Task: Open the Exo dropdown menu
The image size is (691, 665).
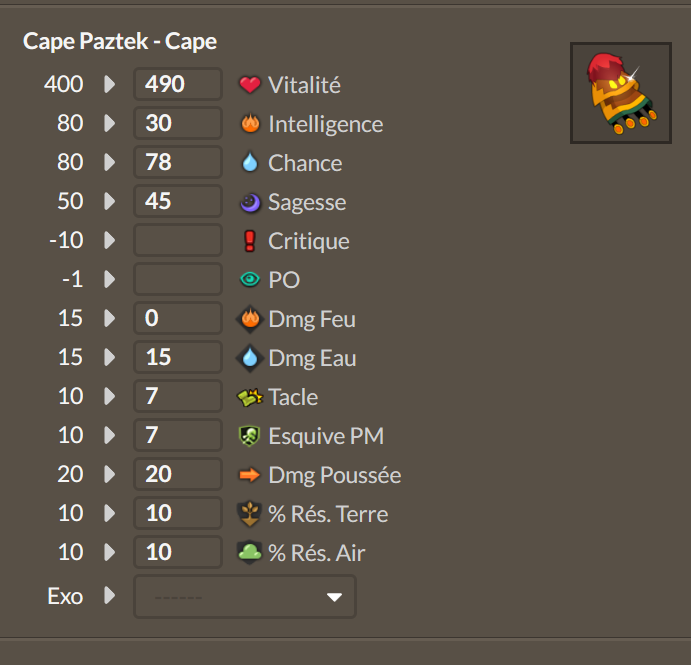Action: tap(245, 597)
